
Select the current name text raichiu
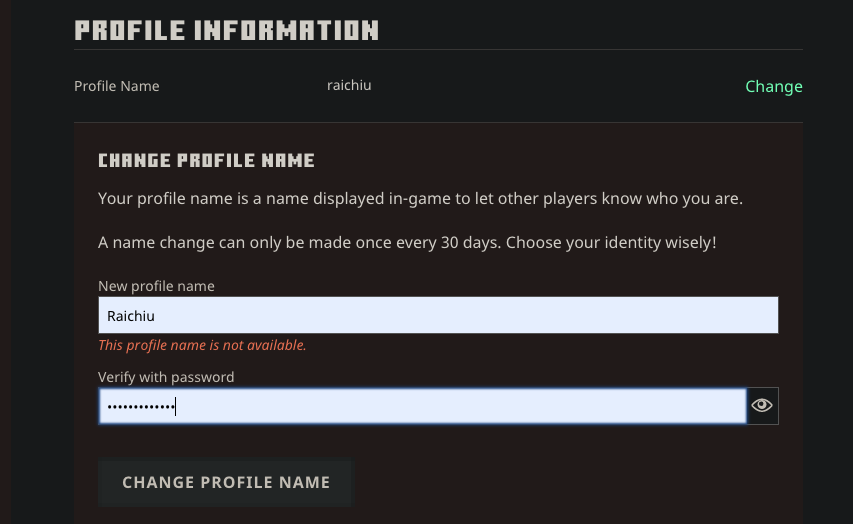[x=349, y=85]
